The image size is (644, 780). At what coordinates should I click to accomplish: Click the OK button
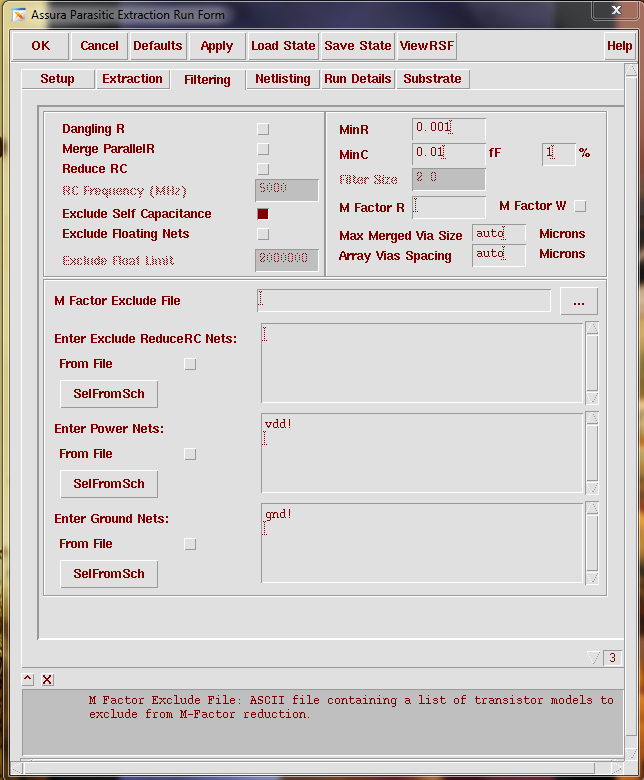(40, 46)
